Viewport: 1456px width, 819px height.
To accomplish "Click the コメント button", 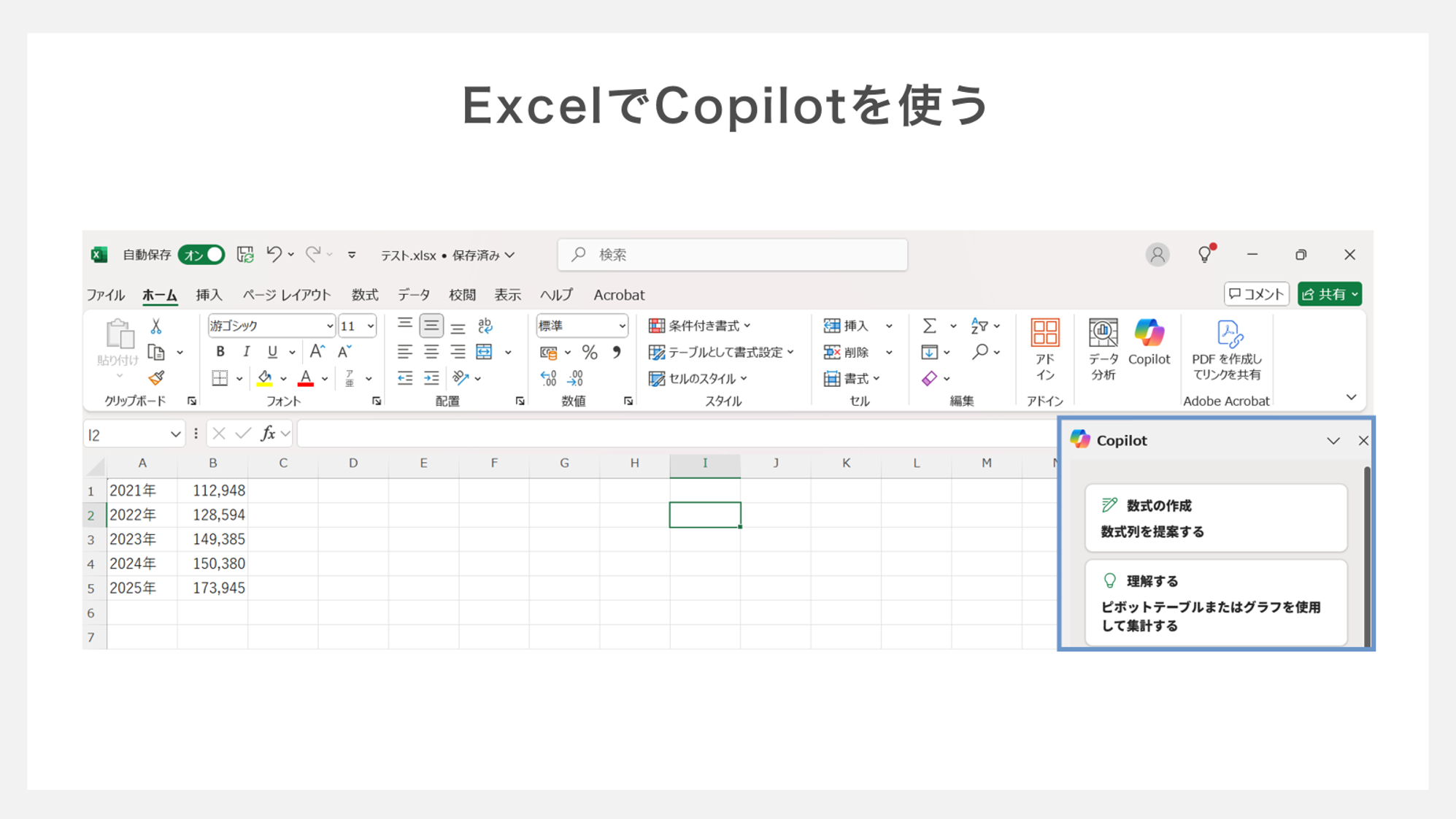I will pos(1256,294).
